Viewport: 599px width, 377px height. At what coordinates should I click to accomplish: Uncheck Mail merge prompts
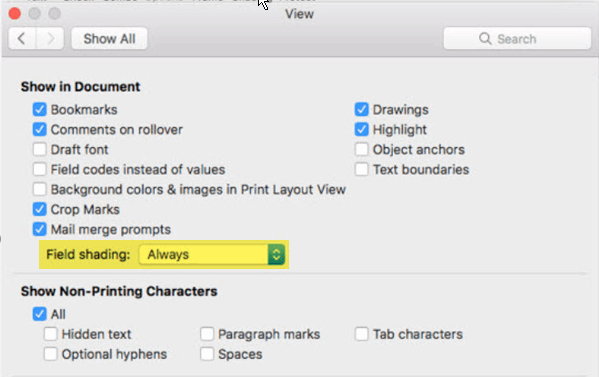tap(39, 229)
